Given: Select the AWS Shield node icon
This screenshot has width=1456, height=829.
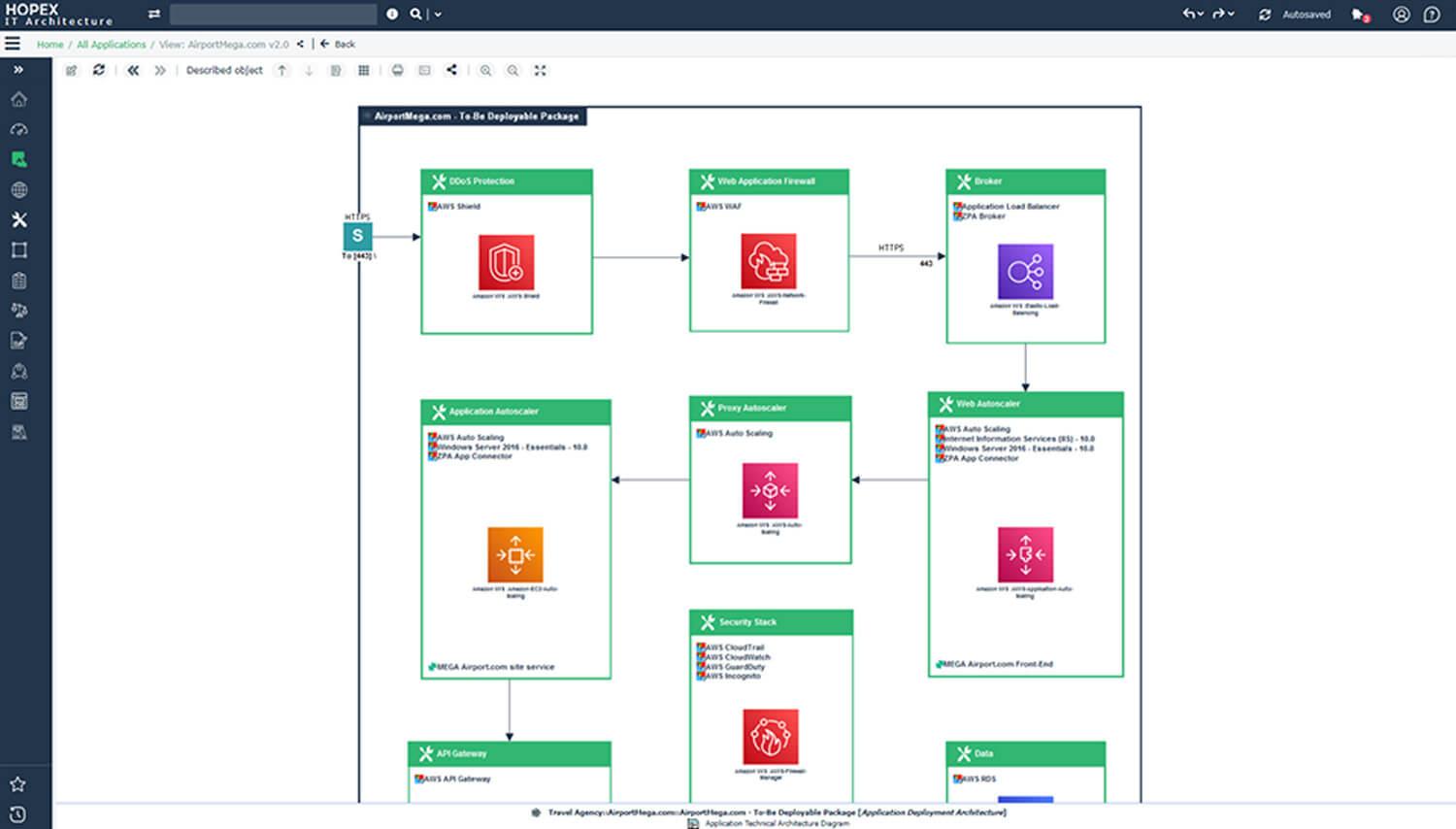Looking at the screenshot, I should pos(506,262).
